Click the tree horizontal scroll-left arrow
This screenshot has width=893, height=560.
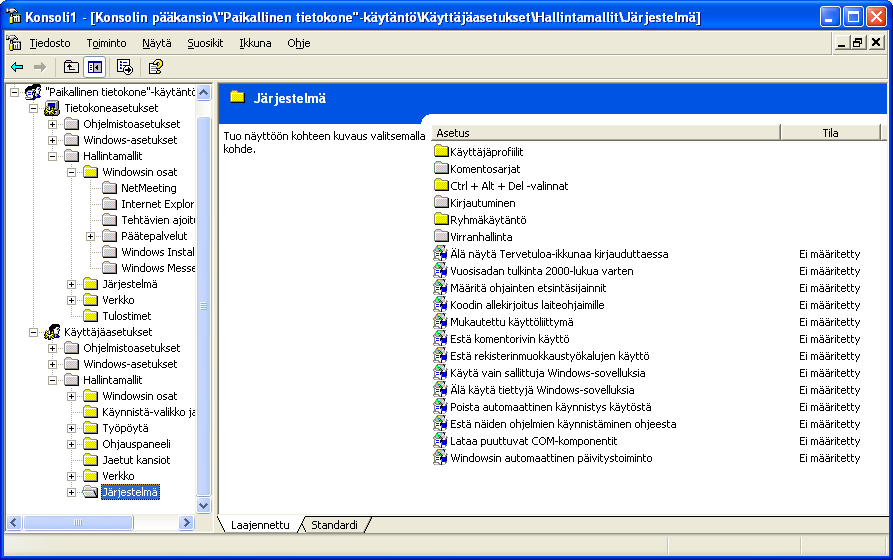[x=14, y=522]
